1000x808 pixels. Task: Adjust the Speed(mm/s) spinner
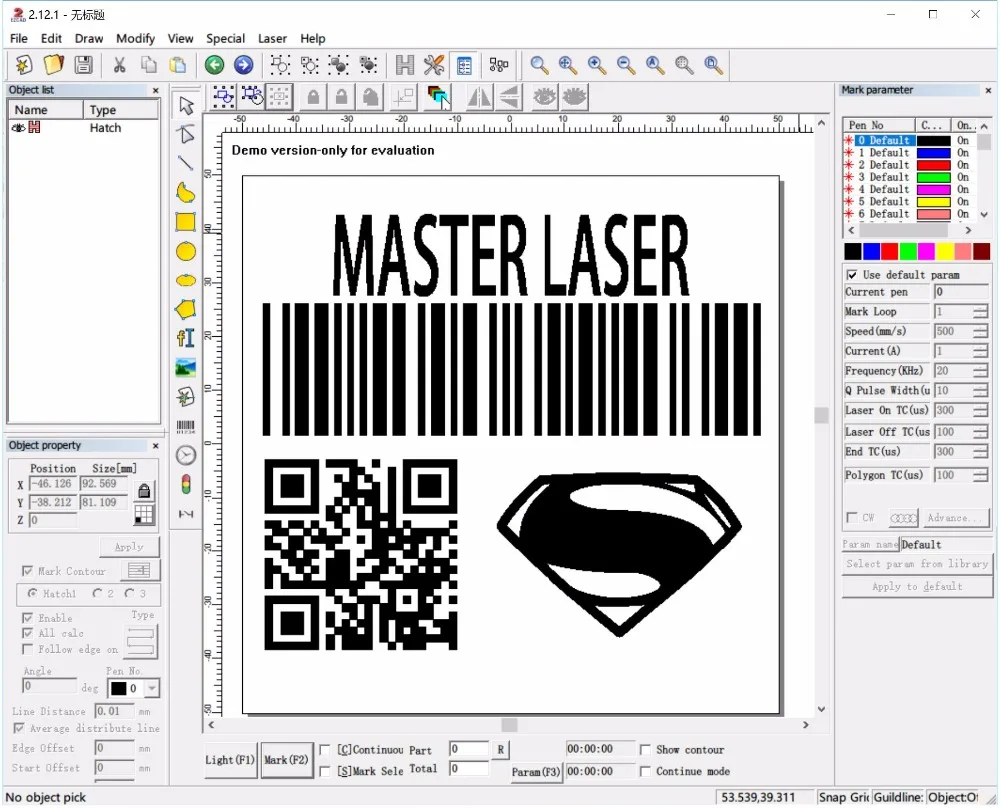pyautogui.click(x=980, y=332)
